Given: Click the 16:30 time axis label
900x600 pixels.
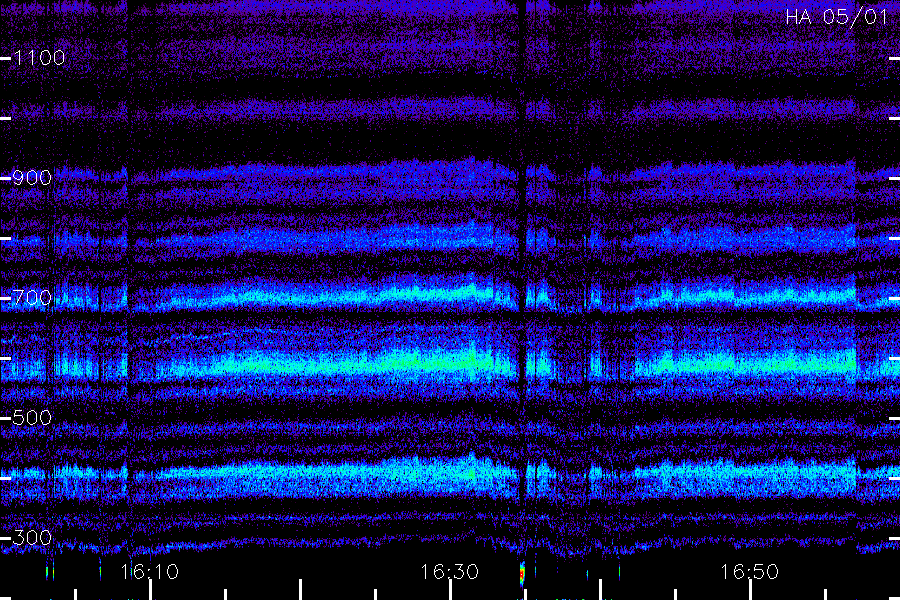Looking at the screenshot, I should coord(449,572).
